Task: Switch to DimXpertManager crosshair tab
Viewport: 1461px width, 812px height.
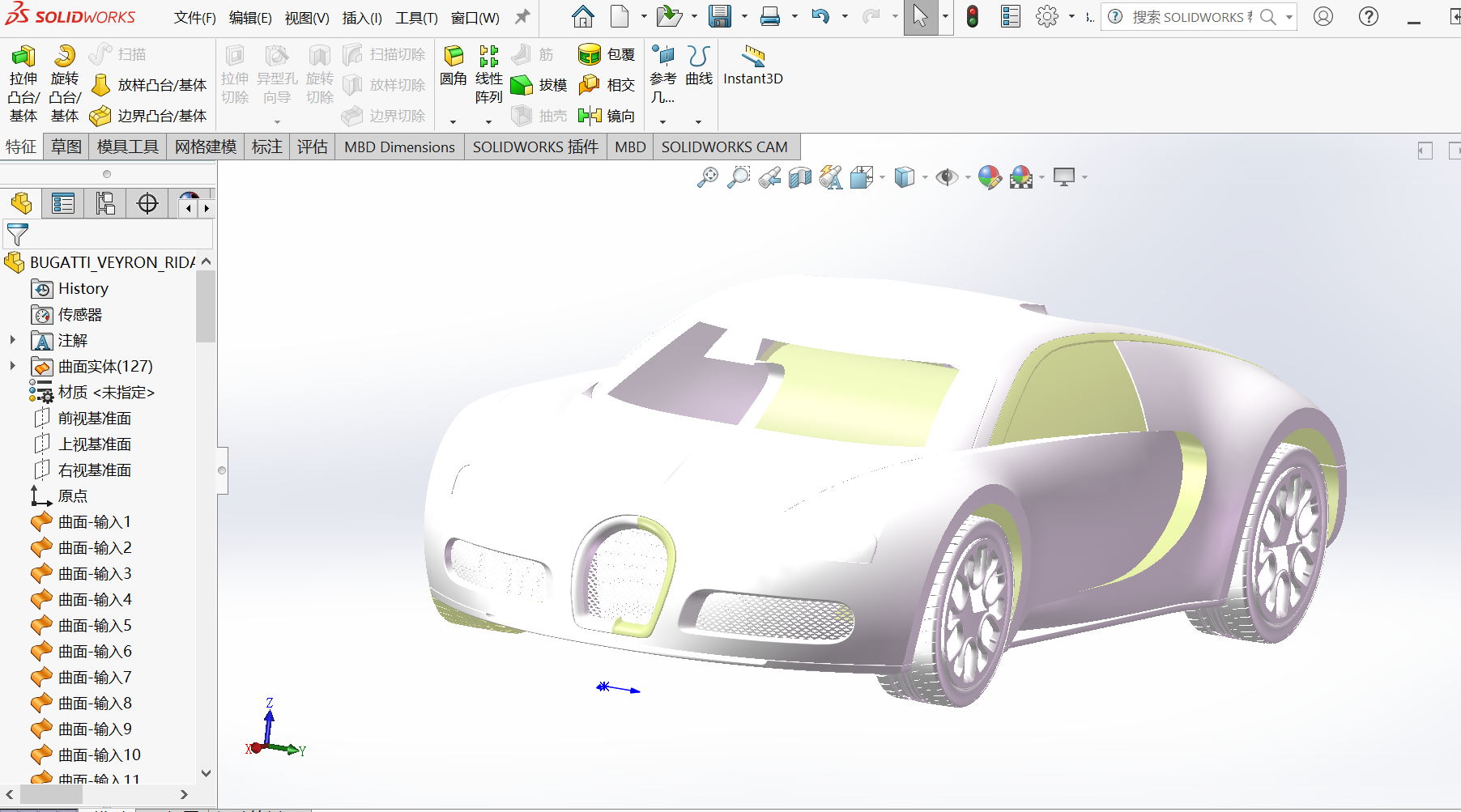Action: [x=147, y=203]
